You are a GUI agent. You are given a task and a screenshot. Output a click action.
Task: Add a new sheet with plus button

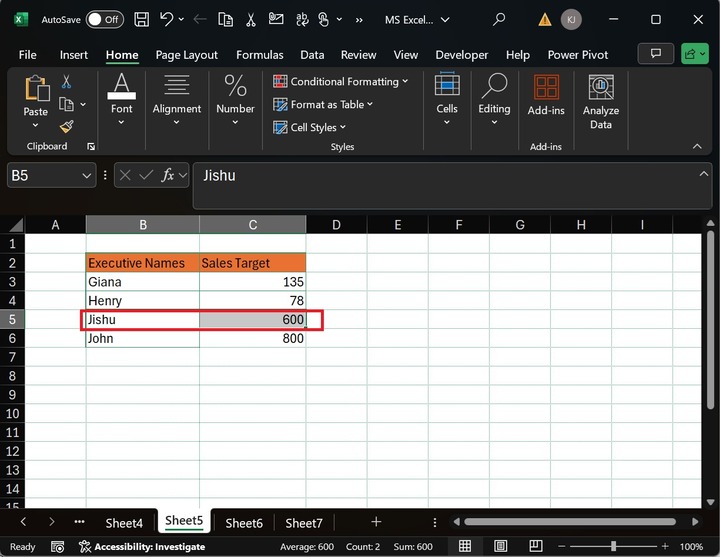pyautogui.click(x=376, y=522)
